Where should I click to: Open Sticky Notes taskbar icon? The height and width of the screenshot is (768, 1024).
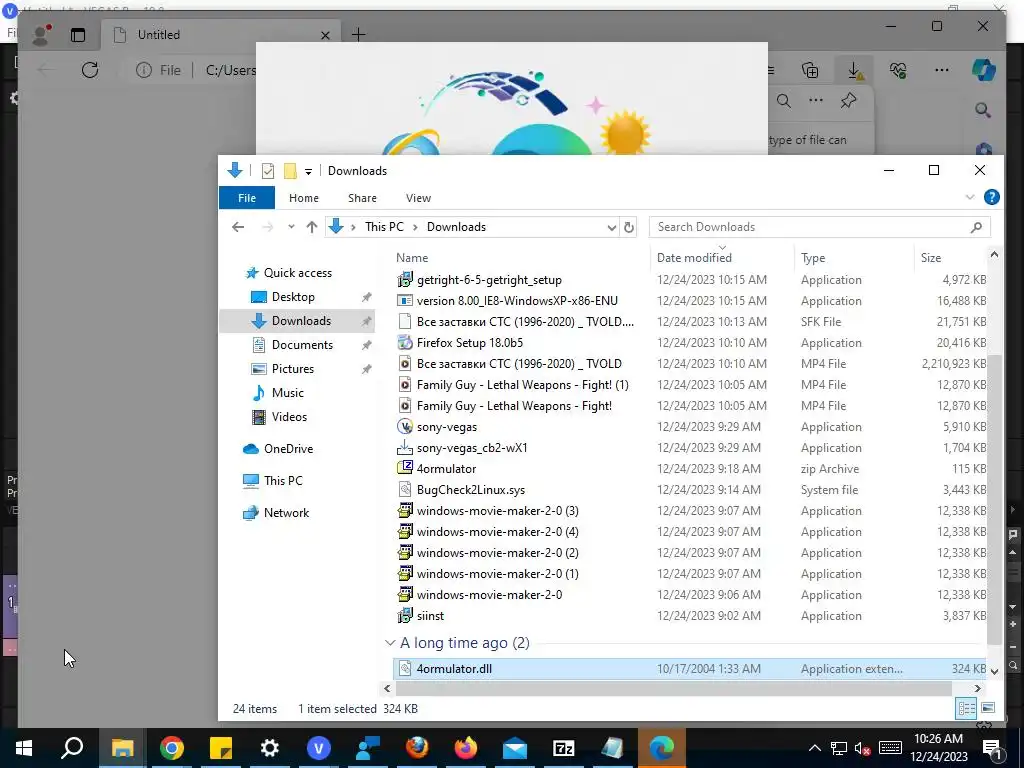(221, 748)
